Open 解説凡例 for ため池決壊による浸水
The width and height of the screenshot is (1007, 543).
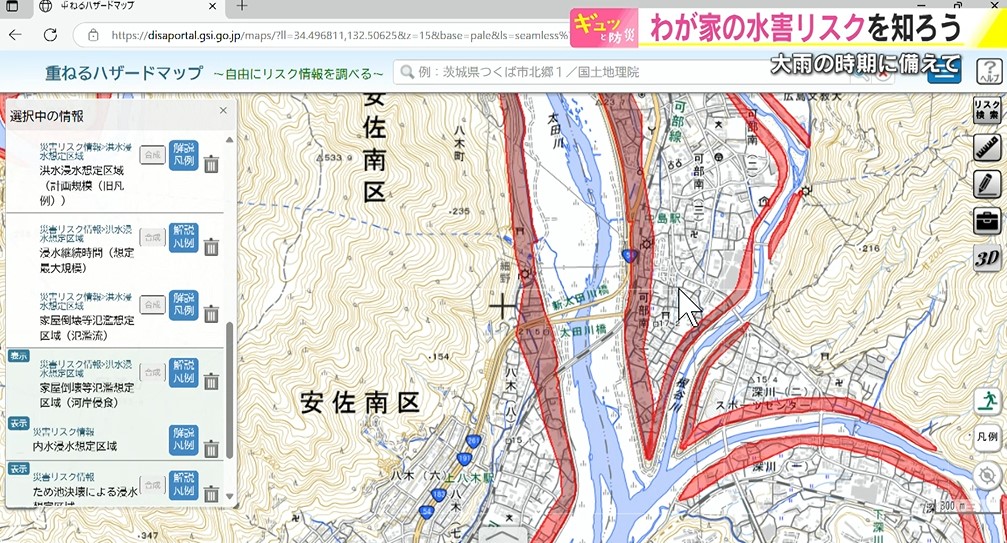click(x=184, y=485)
